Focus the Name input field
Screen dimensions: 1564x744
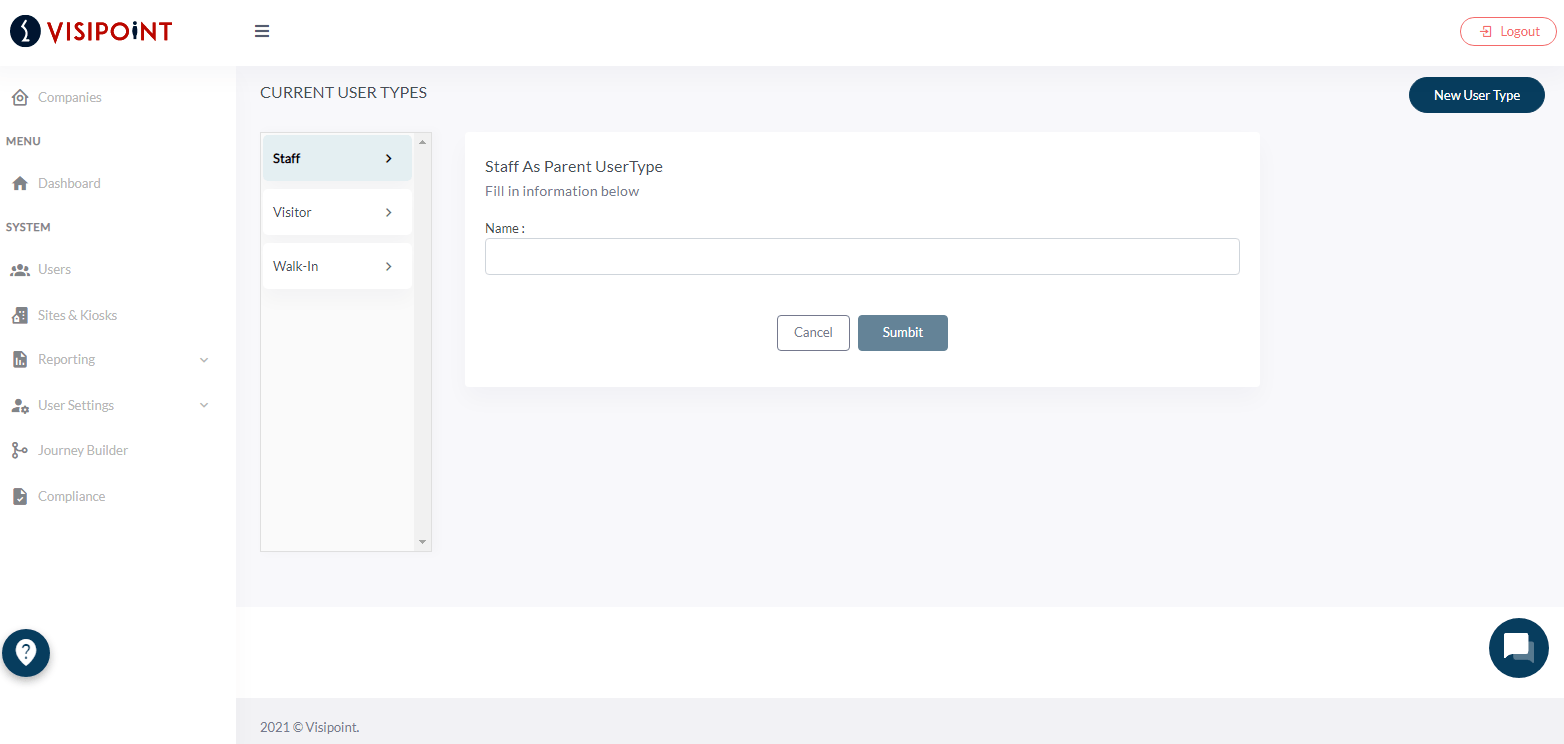862,256
